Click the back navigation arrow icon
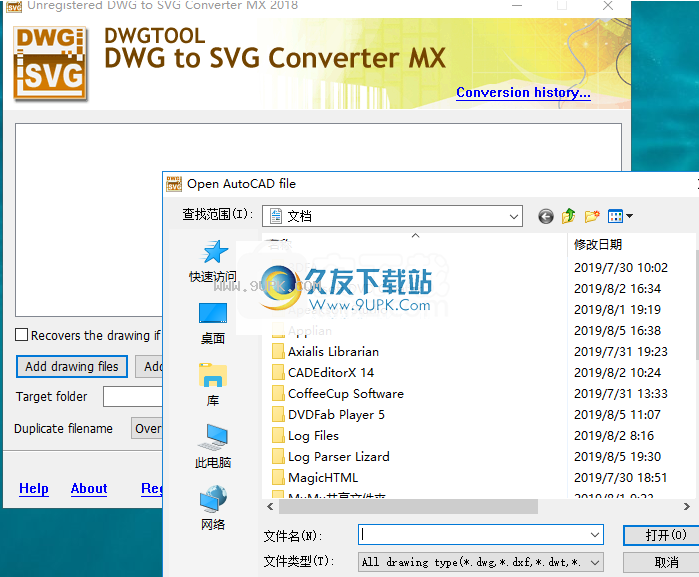This screenshot has height=577, width=699. [546, 216]
